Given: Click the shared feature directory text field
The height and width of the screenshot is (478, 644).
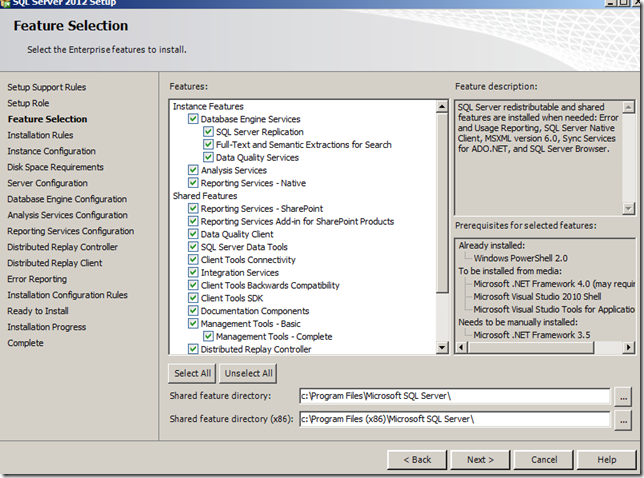Looking at the screenshot, I should coord(453,396).
